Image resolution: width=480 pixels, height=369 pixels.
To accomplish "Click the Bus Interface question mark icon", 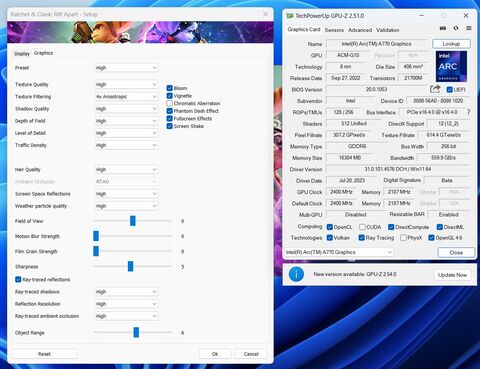I will [469, 112].
